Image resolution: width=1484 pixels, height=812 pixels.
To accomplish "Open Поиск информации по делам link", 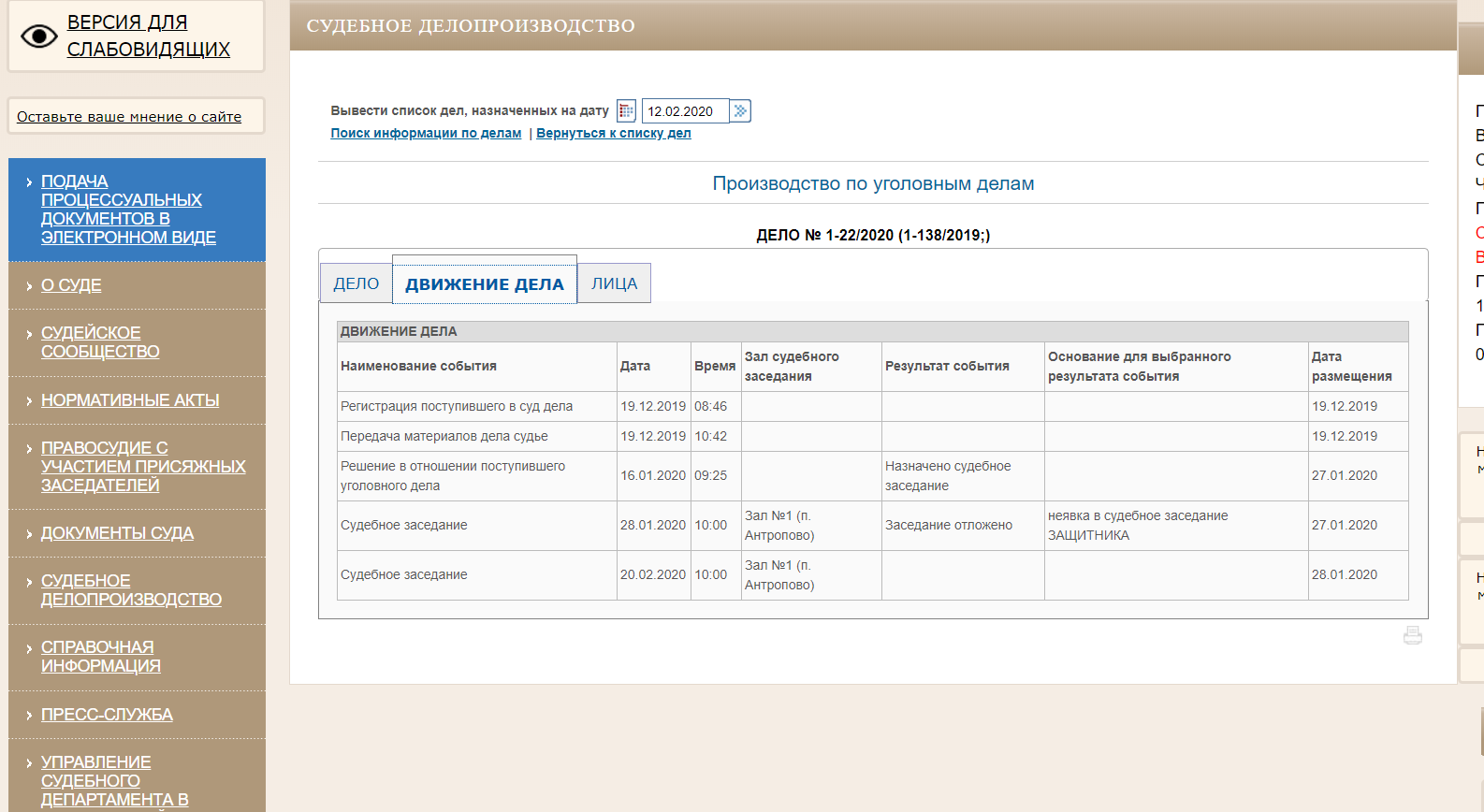I will [x=426, y=133].
